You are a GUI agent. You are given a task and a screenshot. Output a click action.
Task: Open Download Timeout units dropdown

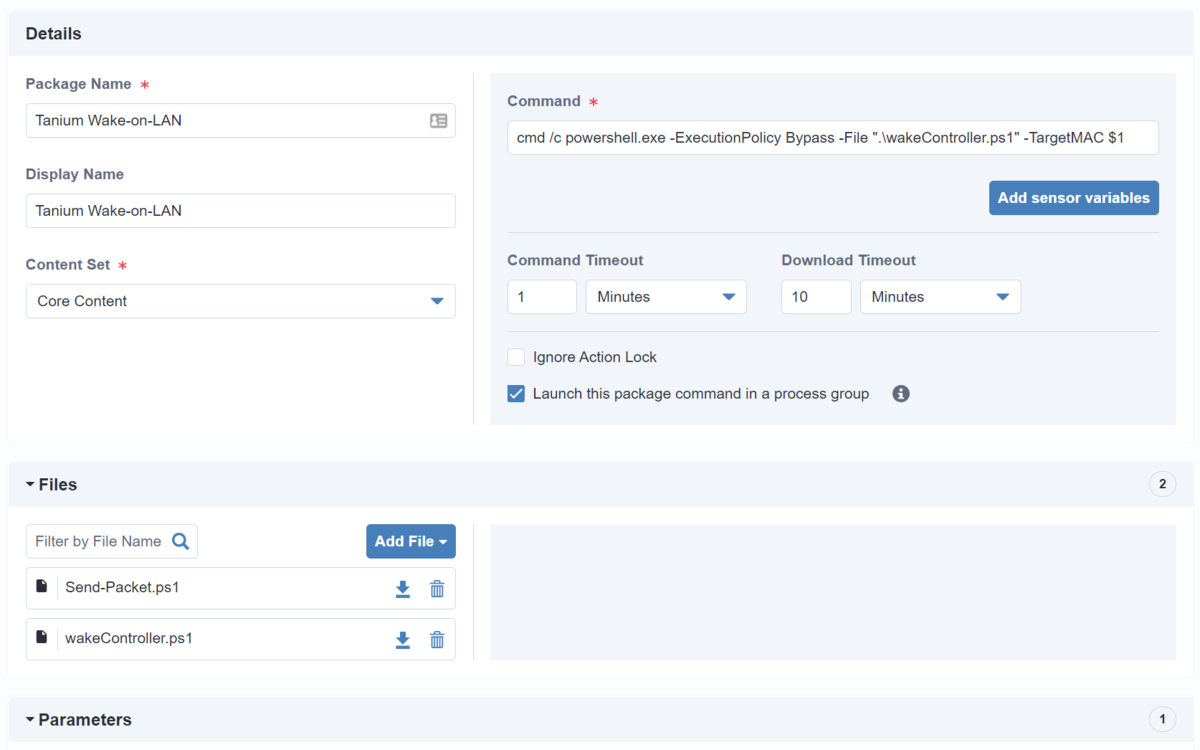pos(941,297)
